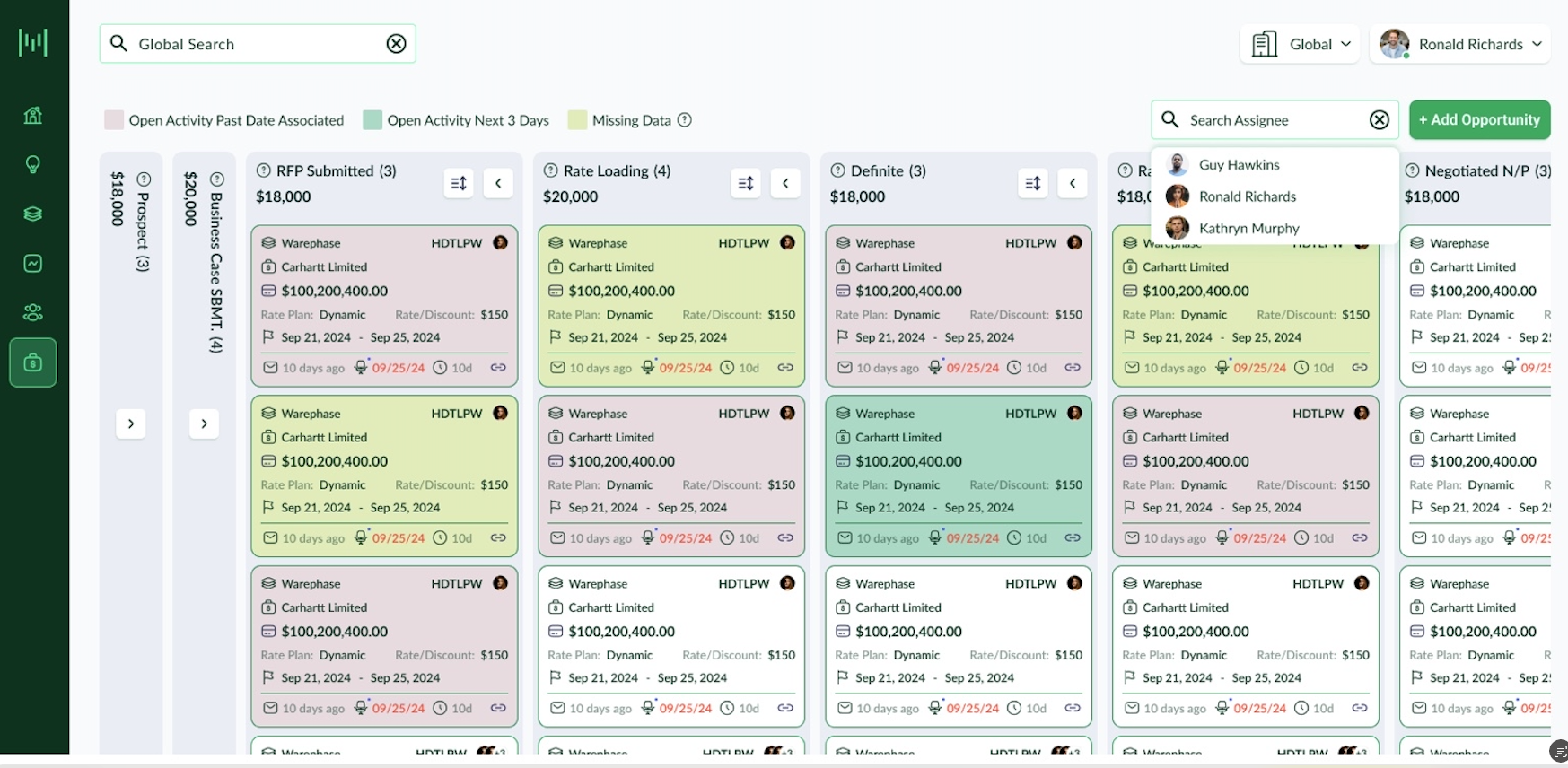Screen dimensions: 1568x768
Task: Click the help icon beside Definite
Action: coord(838,170)
